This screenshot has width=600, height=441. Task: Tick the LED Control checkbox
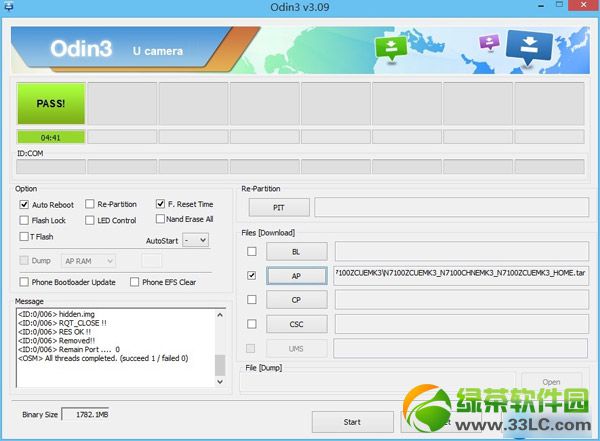pyautogui.click(x=90, y=220)
